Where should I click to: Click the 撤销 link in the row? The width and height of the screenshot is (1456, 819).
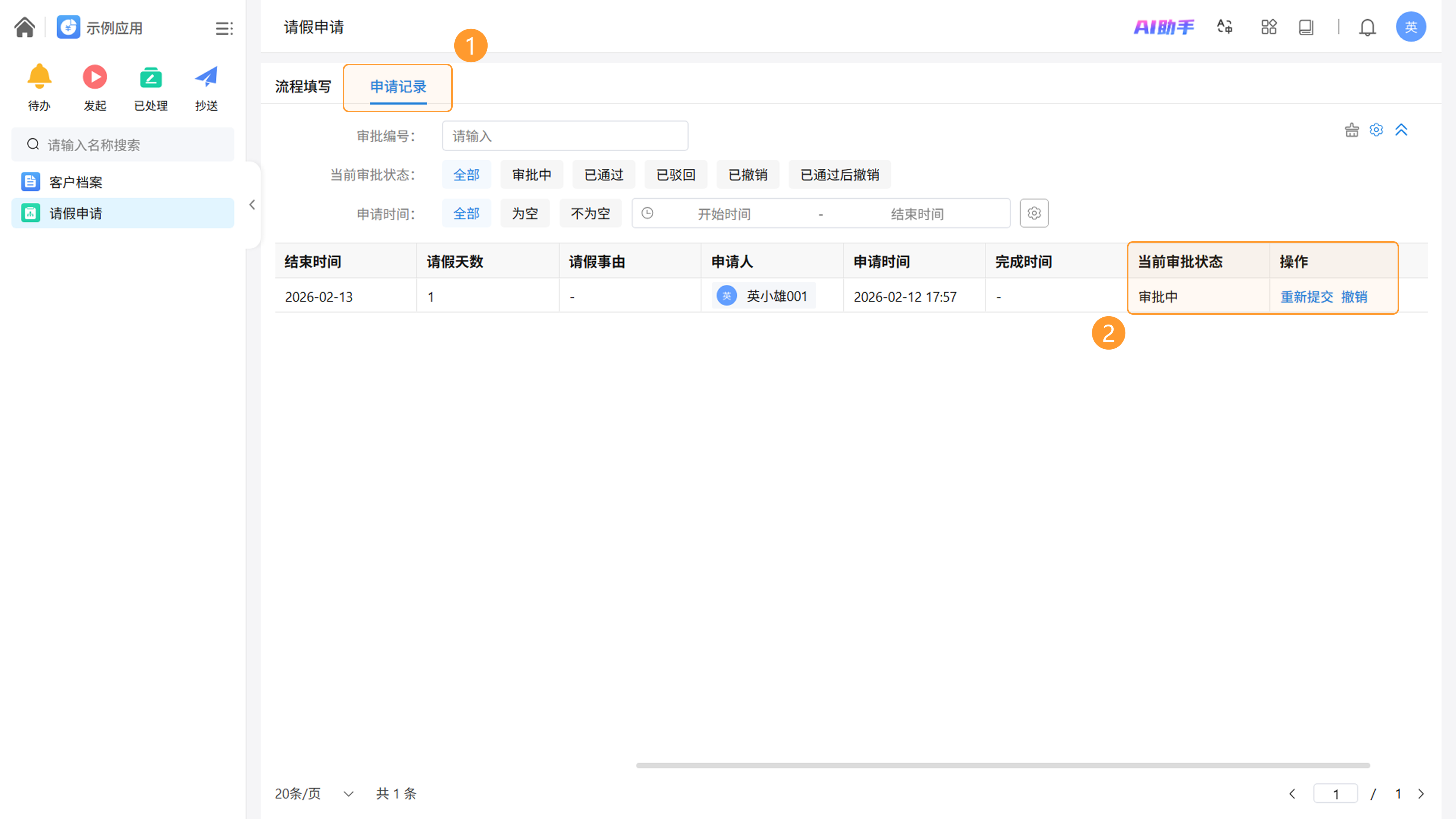coord(1354,297)
